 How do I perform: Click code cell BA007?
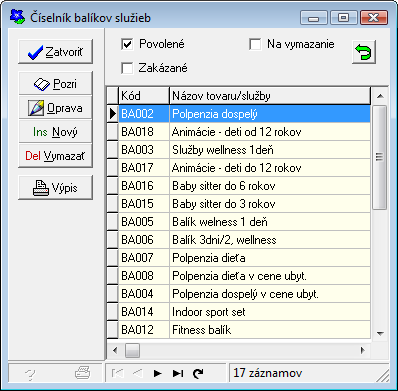(x=144, y=258)
